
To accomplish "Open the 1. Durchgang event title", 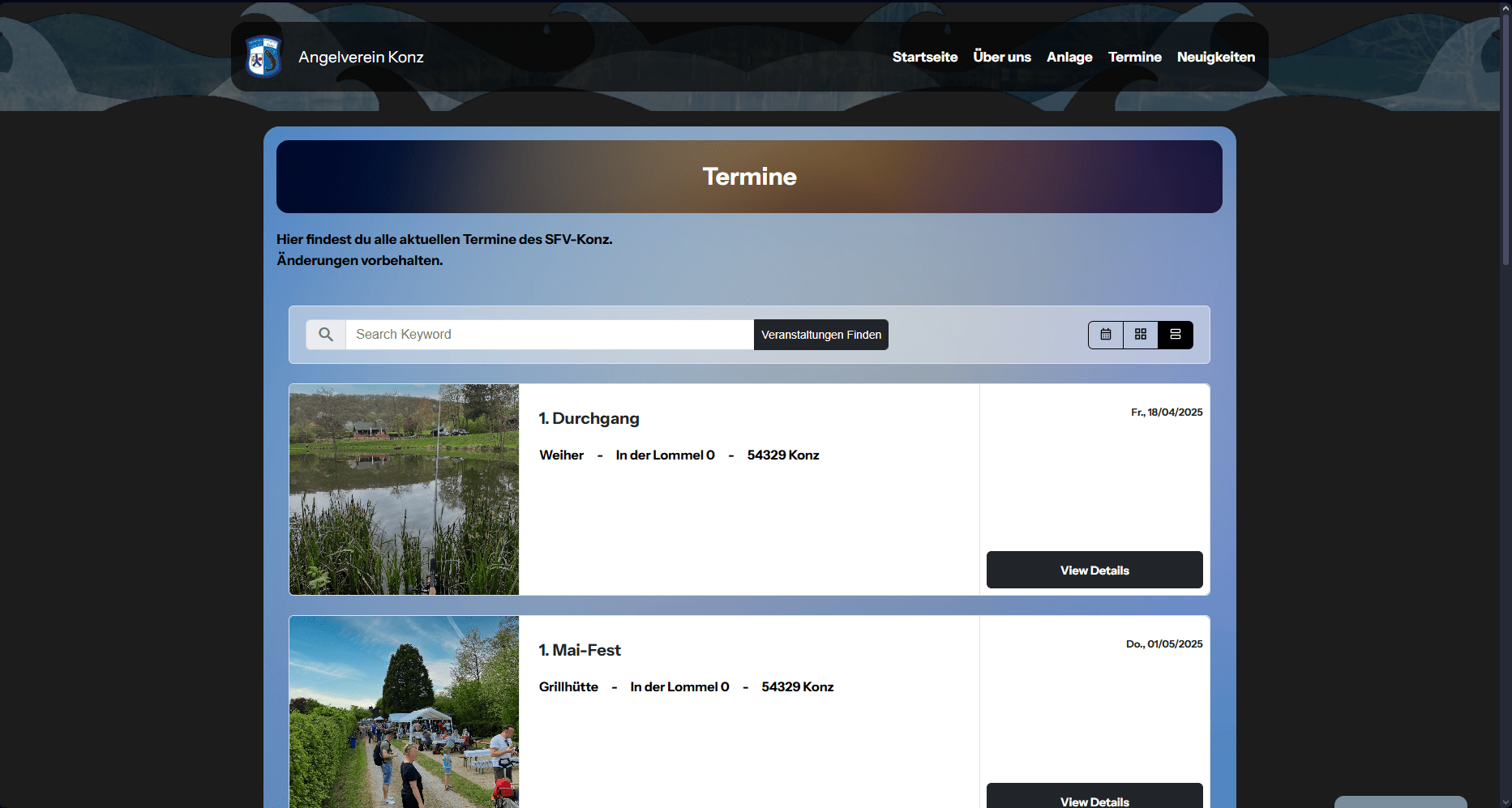I will pos(589,418).
